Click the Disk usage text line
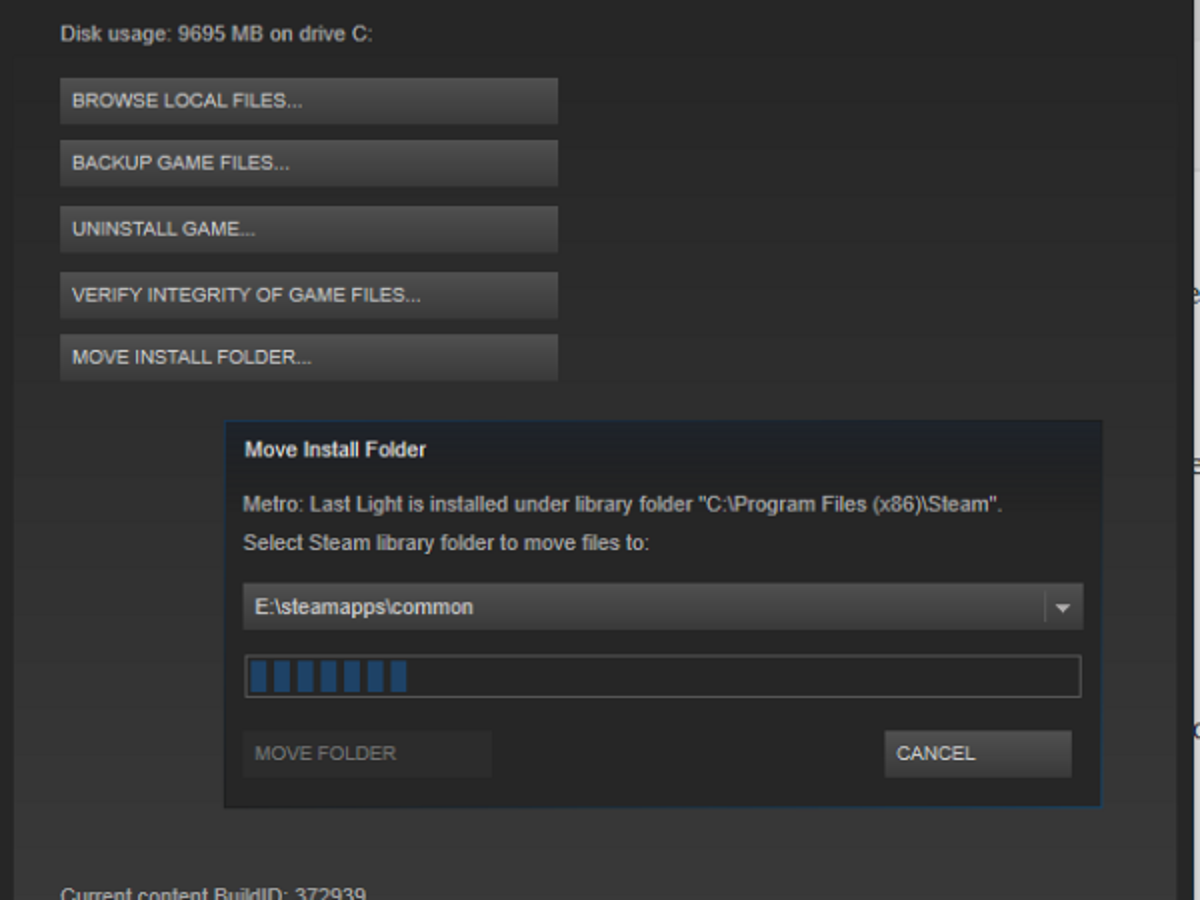1200x900 pixels. [x=217, y=34]
